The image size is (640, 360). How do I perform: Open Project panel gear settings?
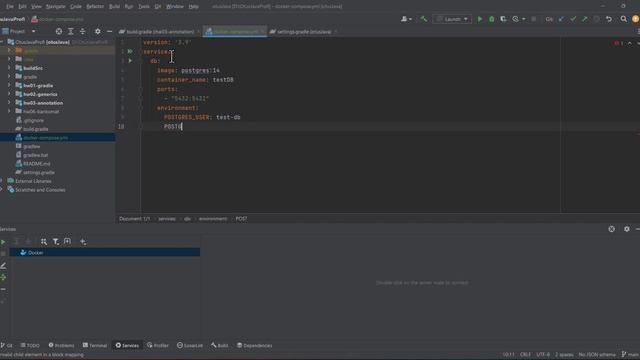point(98,31)
